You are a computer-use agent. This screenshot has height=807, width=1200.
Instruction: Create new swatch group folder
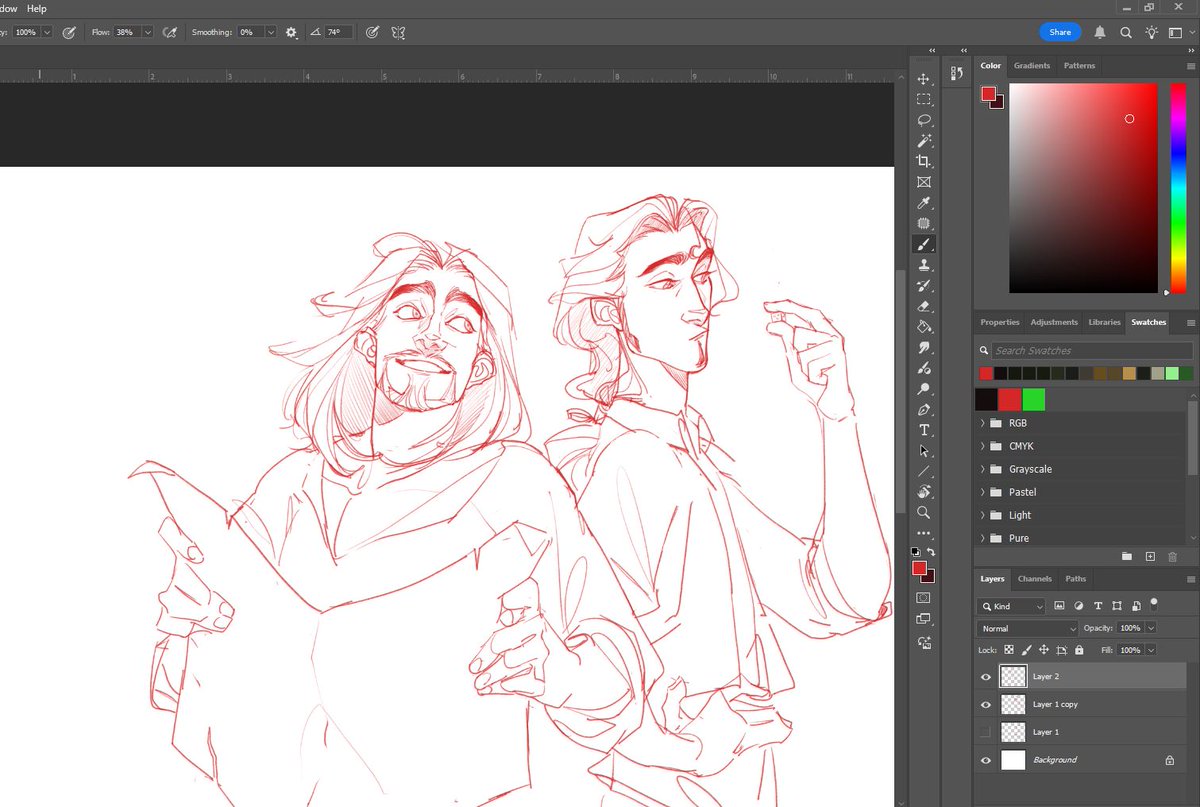click(1127, 556)
